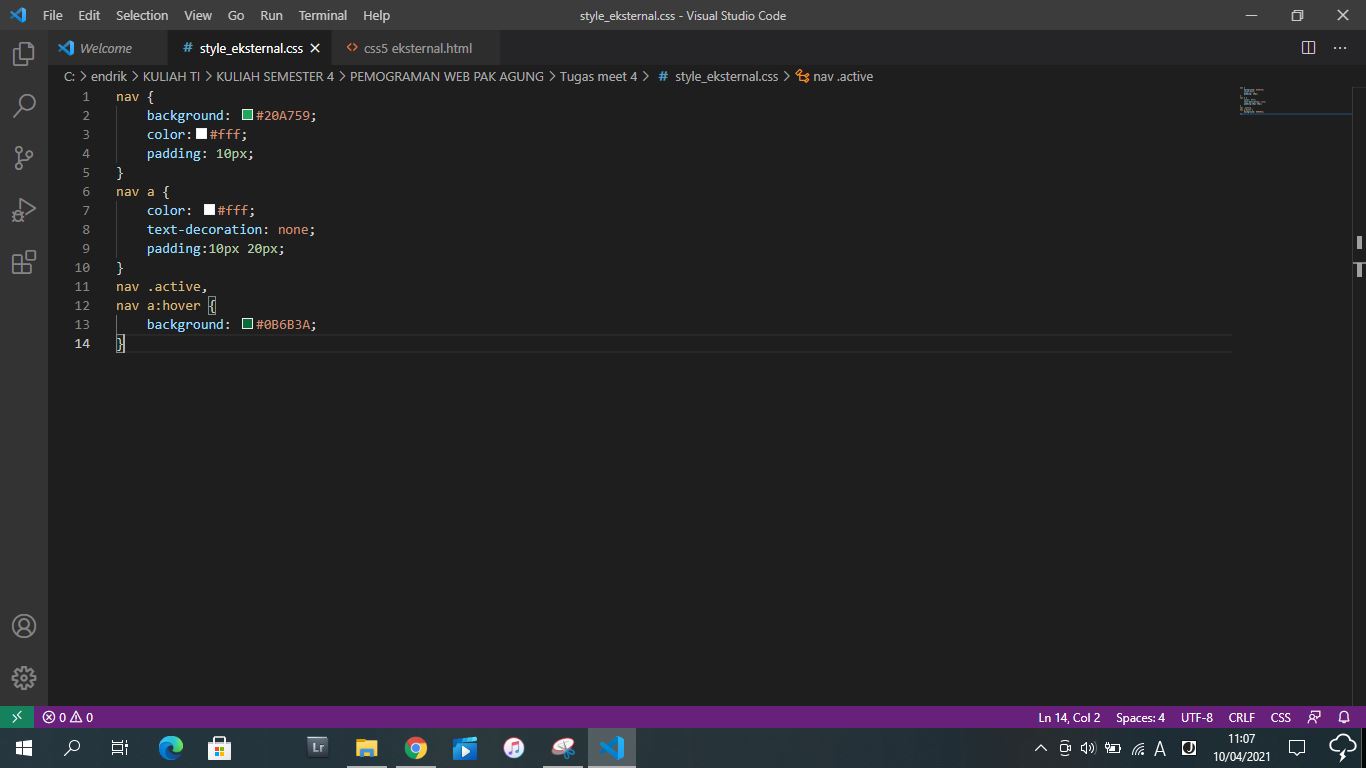Image resolution: width=1366 pixels, height=768 pixels.
Task: Click Spaces: 4 to change indentation
Action: tap(1139, 717)
